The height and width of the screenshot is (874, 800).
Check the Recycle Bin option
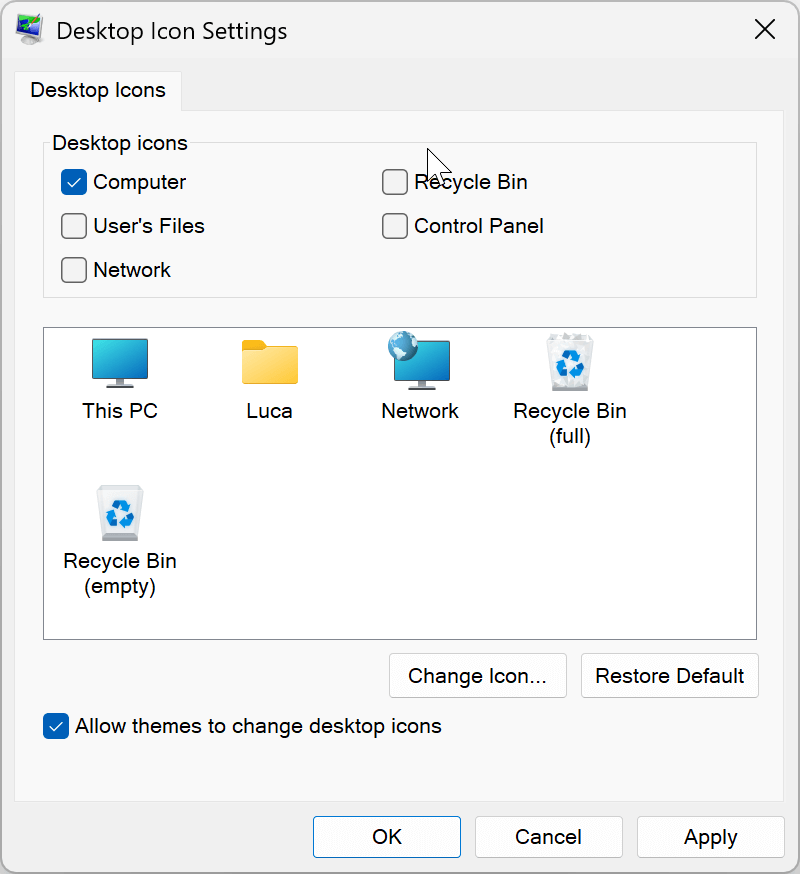click(x=394, y=182)
